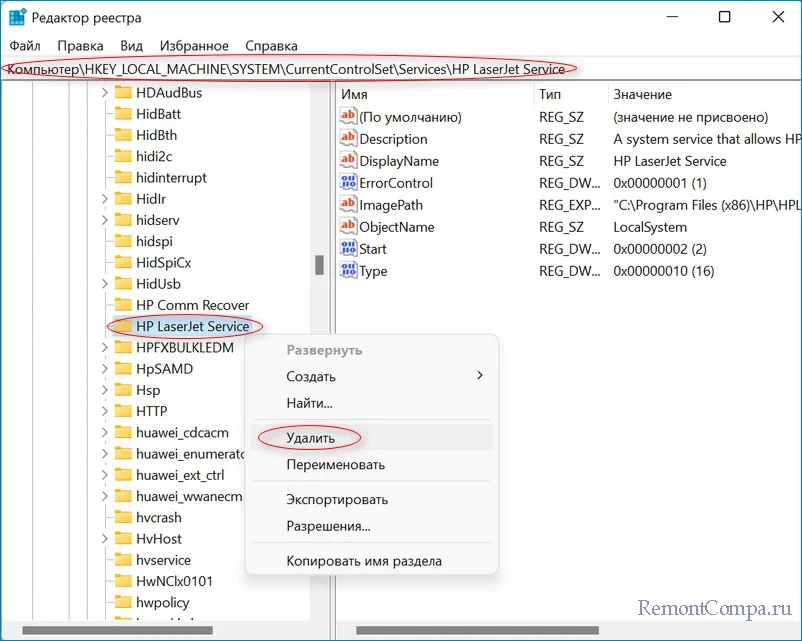Click the ErrorControl DWORD value icon
The width and height of the screenshot is (802, 641).
coord(348,183)
